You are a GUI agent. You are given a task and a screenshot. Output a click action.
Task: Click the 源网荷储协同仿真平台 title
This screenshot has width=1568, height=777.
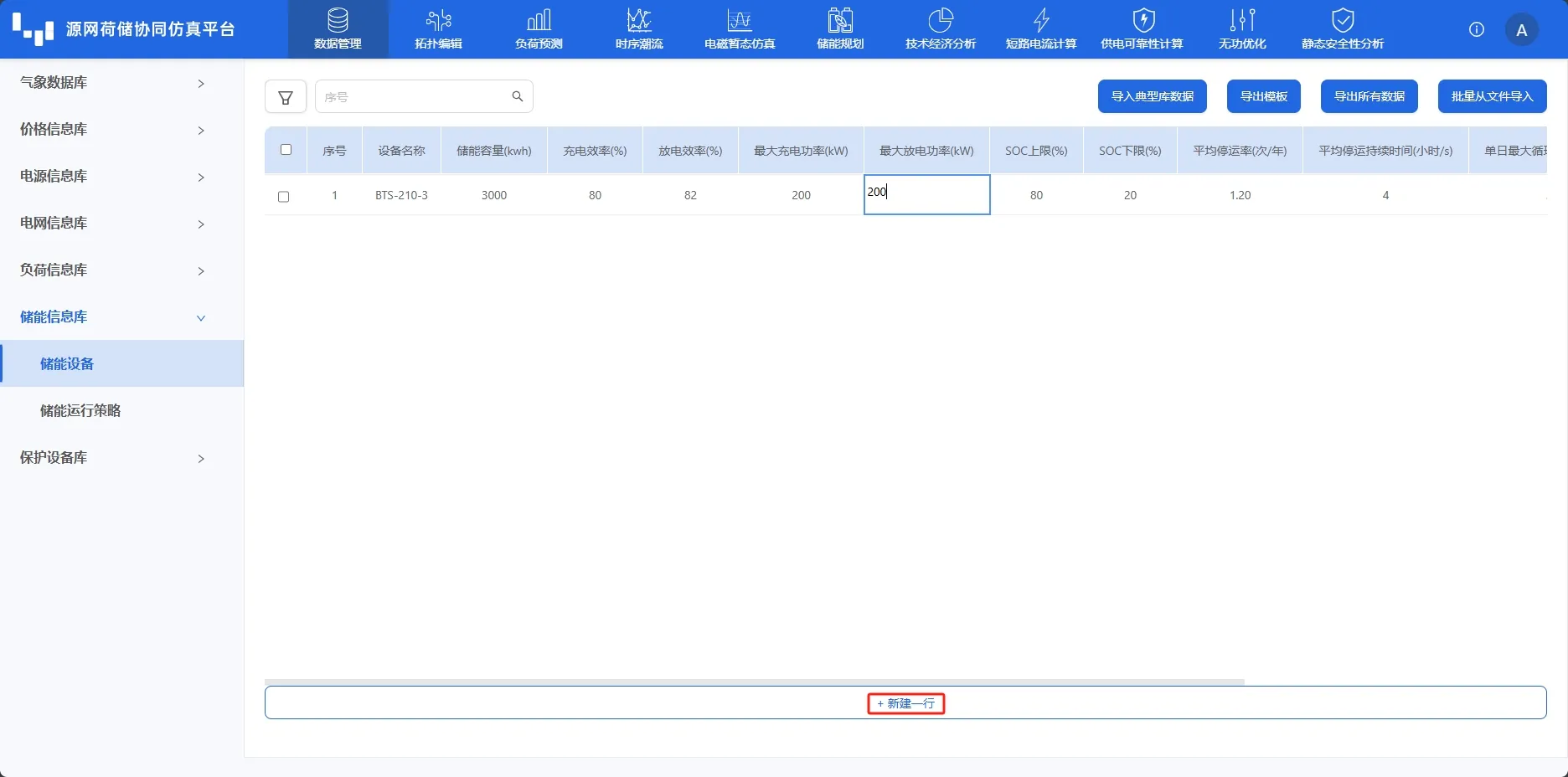click(151, 29)
